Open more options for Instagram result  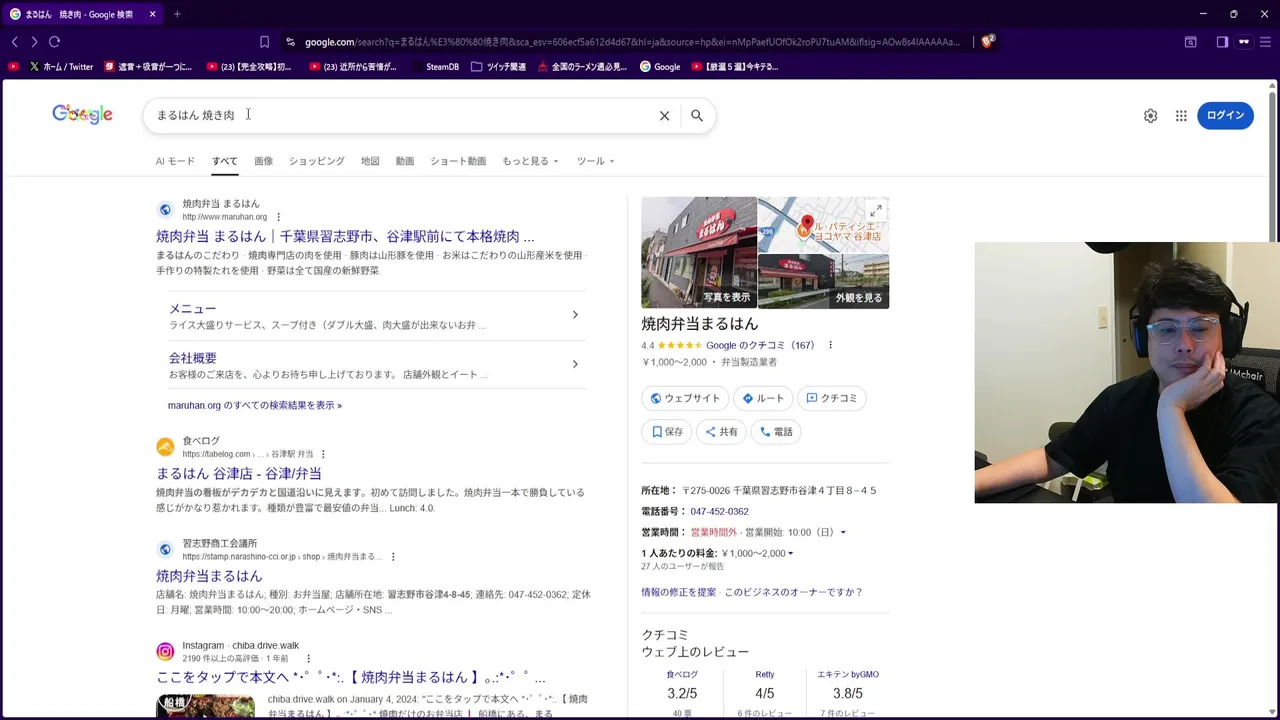tap(308, 659)
